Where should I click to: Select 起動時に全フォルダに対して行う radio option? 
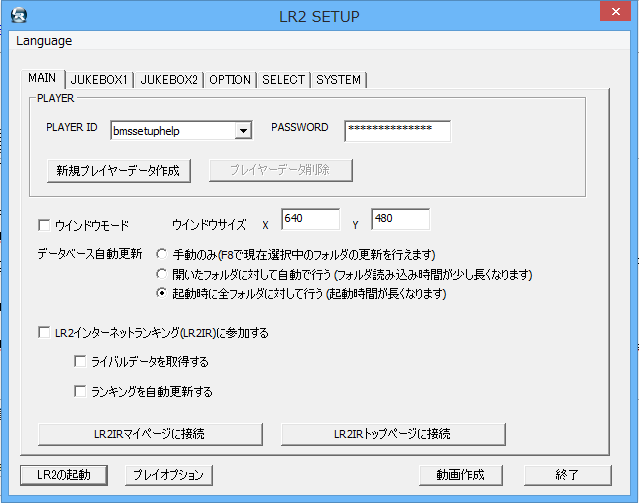(x=161, y=293)
